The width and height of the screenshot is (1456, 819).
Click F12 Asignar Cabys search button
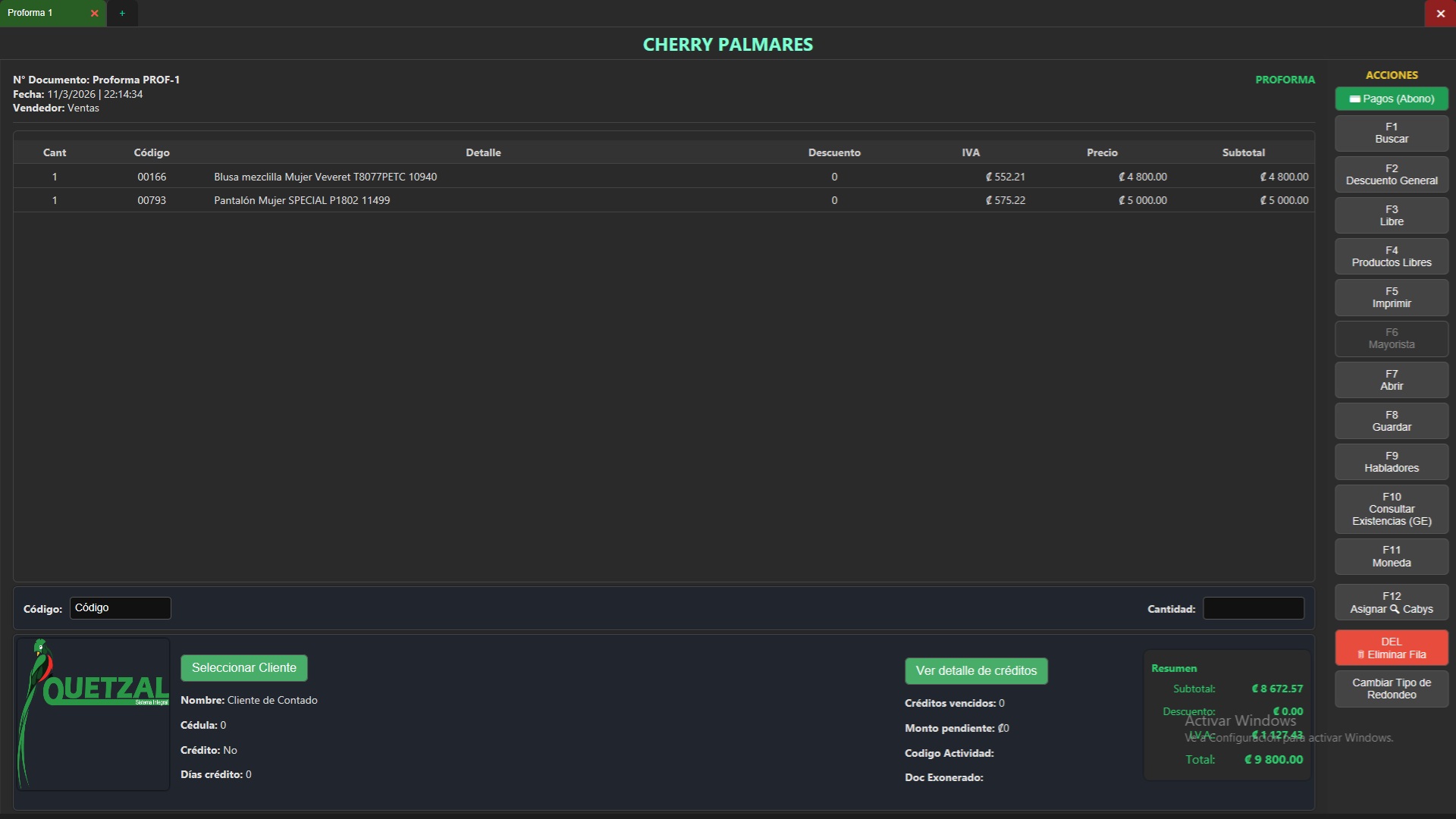click(1391, 603)
